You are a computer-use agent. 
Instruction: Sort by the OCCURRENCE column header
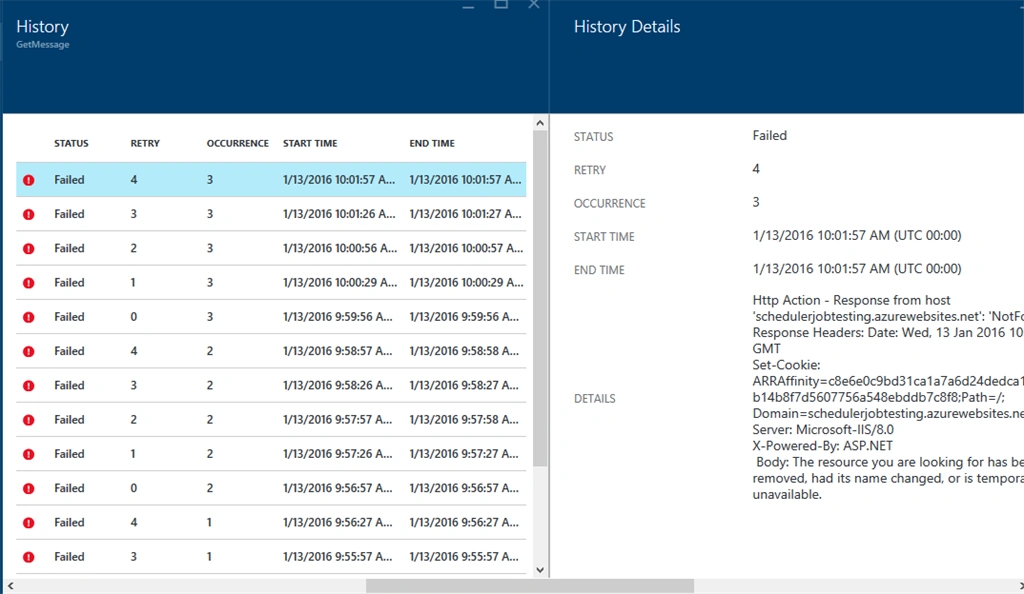(x=238, y=144)
